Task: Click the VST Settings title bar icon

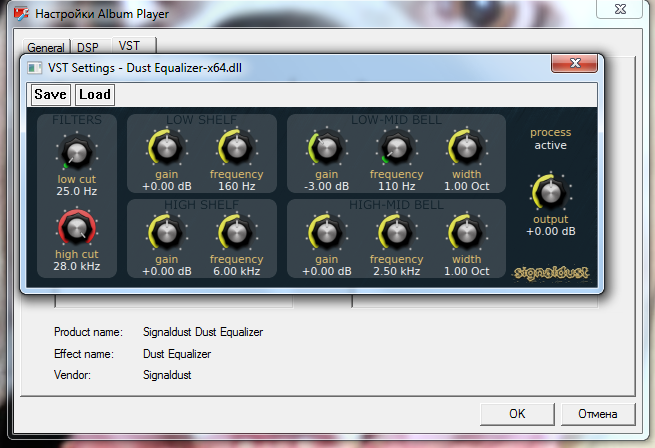Action: 34,68
